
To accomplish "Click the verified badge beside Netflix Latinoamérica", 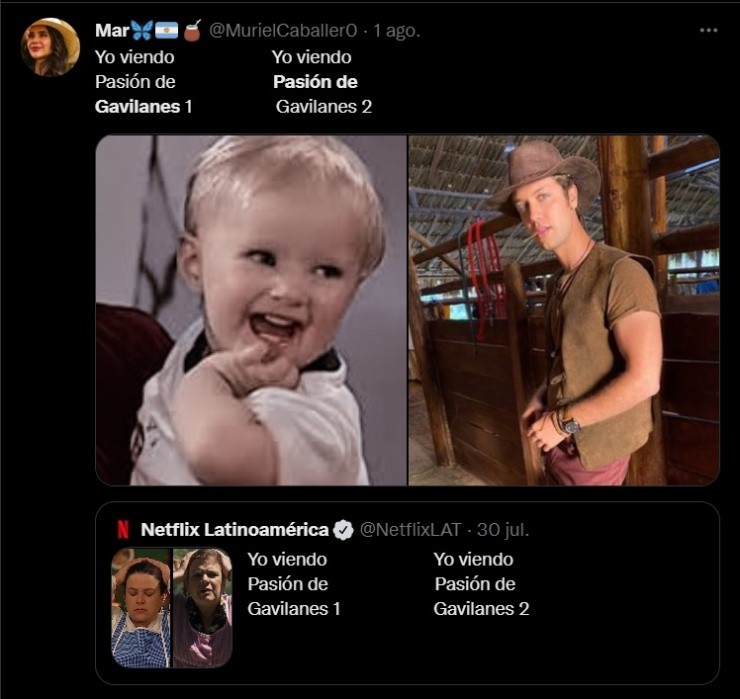I will (x=343, y=529).
